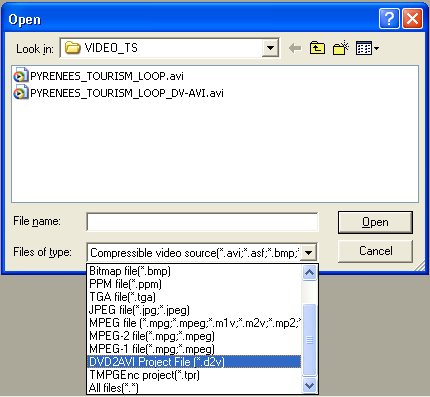Open the view options arrow beside View Menu

tap(376, 49)
